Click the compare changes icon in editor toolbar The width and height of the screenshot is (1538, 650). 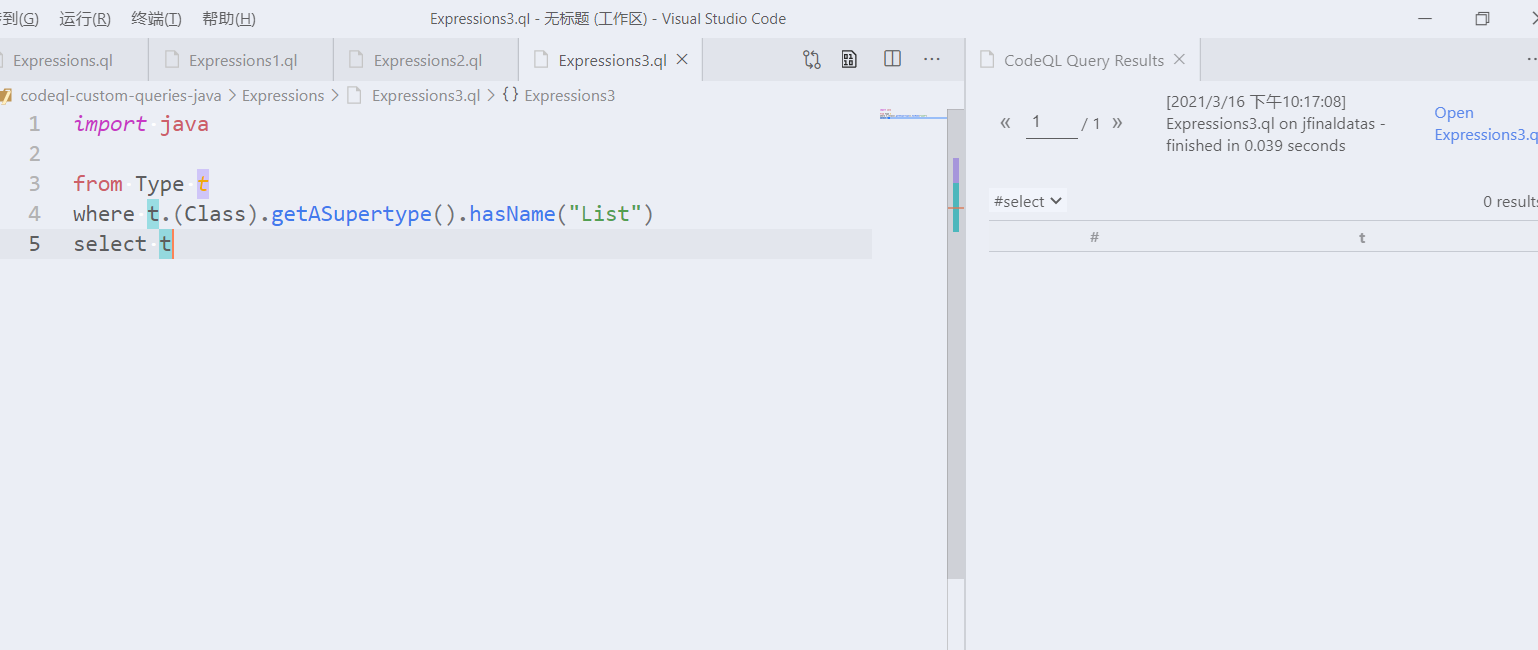click(812, 60)
